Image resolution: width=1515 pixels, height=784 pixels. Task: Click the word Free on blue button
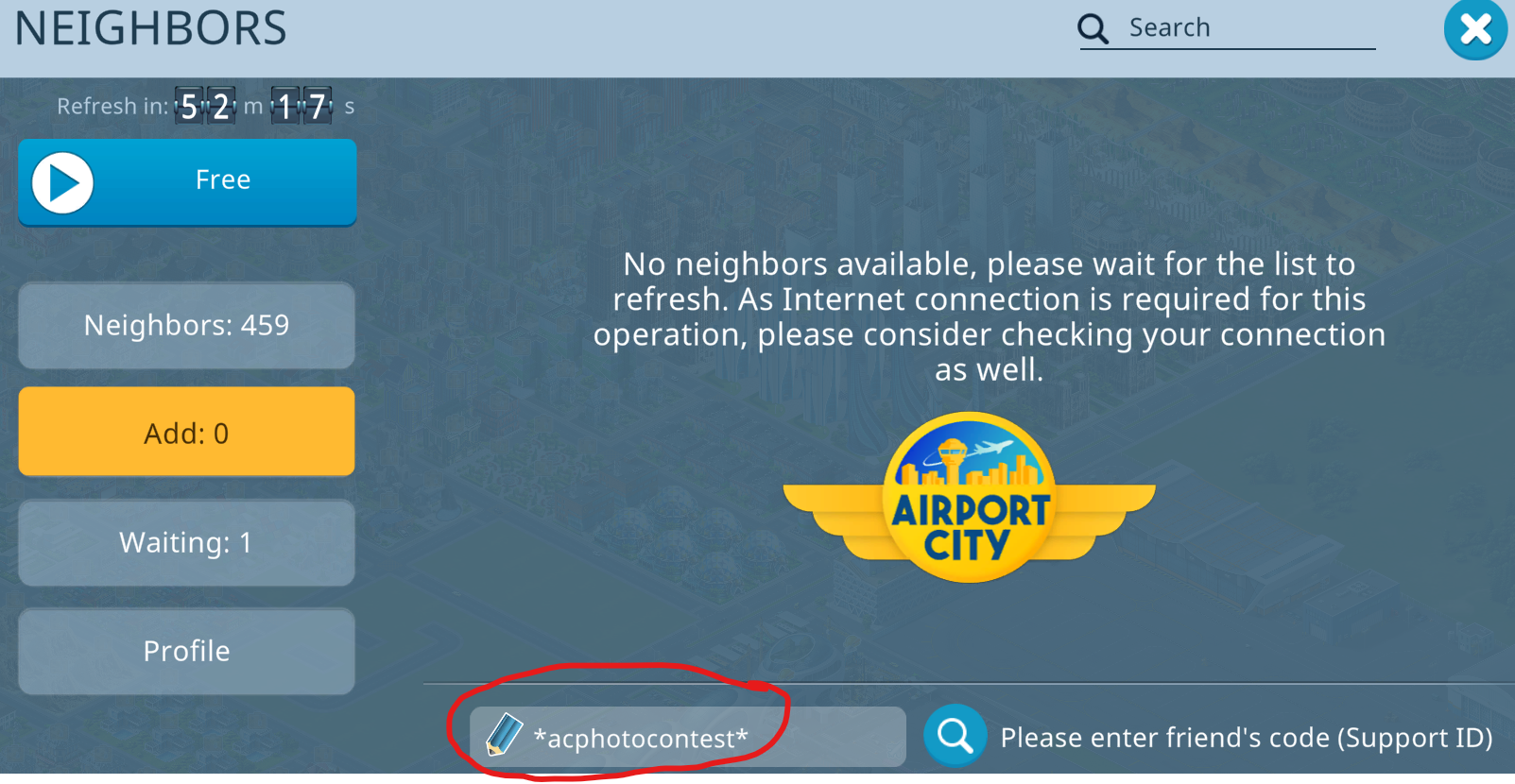pyautogui.click(x=223, y=179)
